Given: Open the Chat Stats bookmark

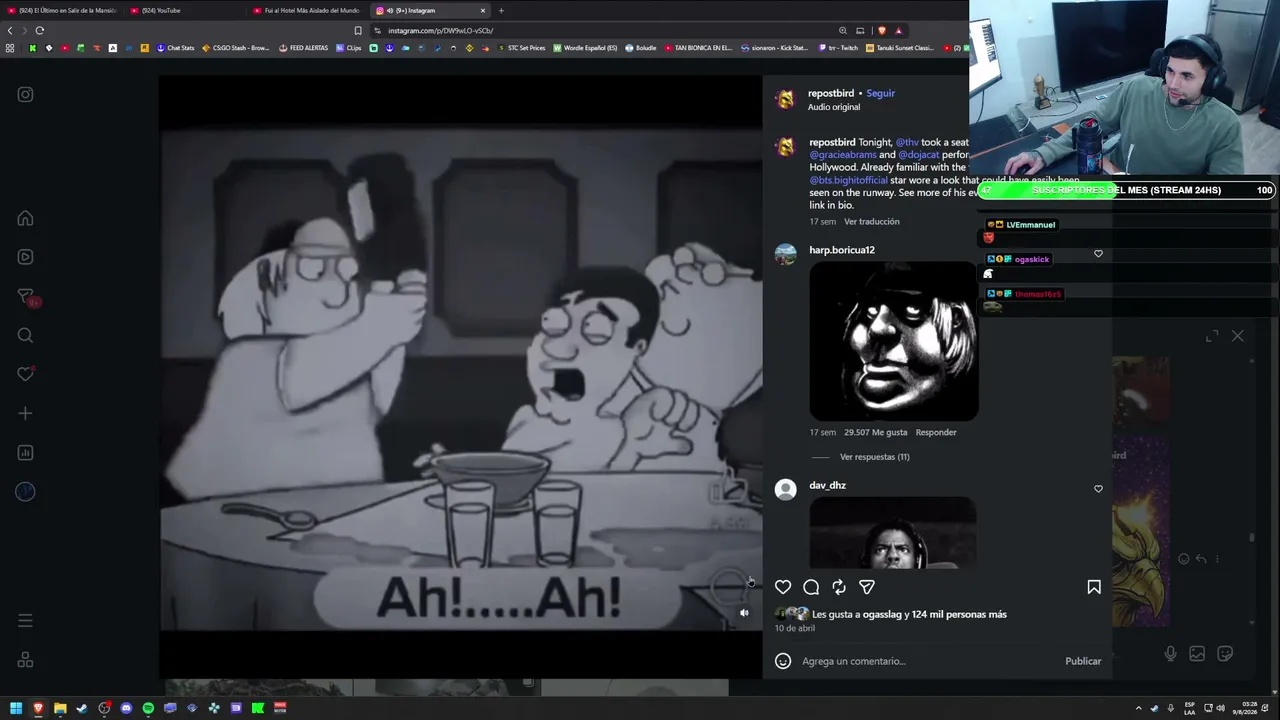Looking at the screenshot, I should (x=175, y=48).
